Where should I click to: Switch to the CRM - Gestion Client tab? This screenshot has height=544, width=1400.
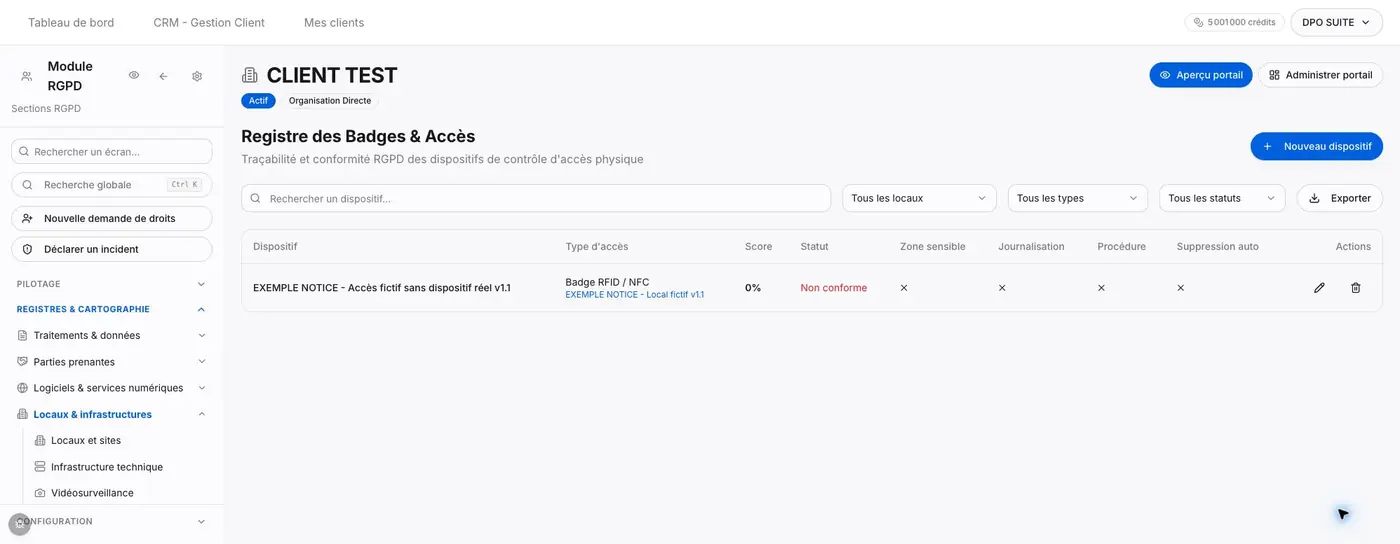point(209,22)
